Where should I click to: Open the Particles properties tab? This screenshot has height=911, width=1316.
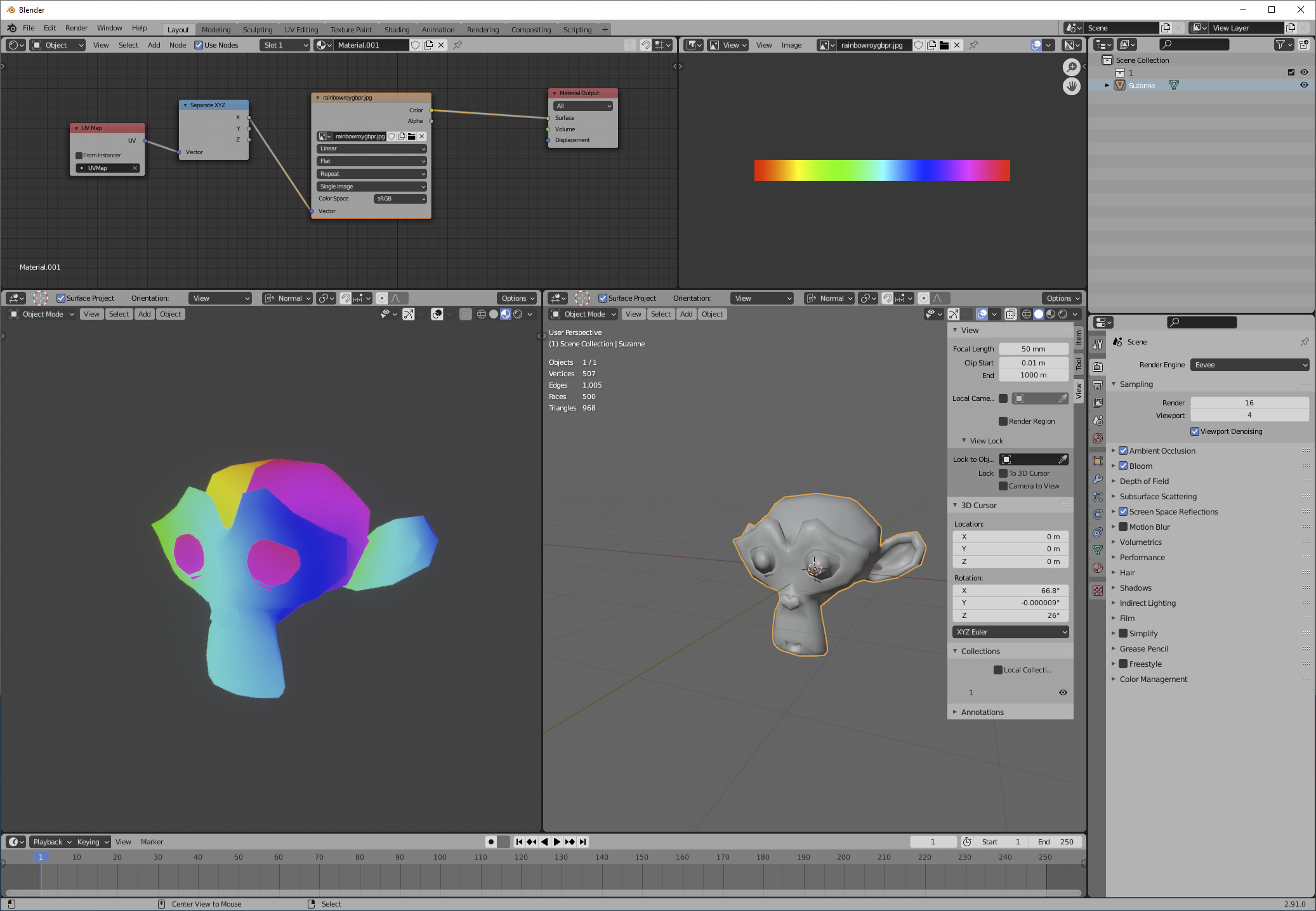(x=1098, y=497)
